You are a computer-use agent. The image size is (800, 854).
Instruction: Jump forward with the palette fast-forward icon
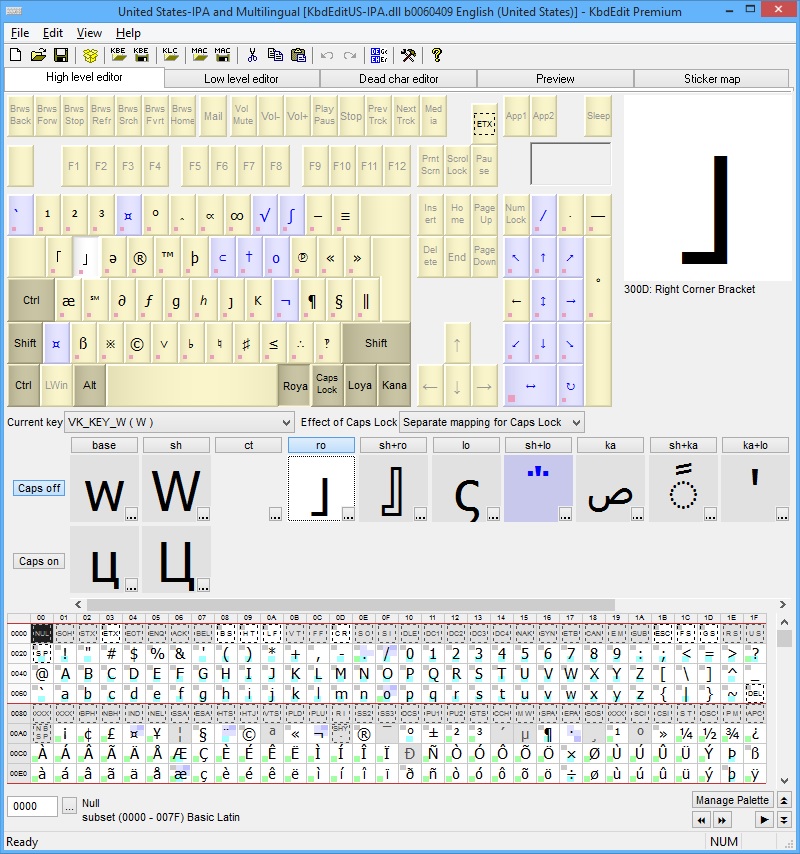(722, 820)
